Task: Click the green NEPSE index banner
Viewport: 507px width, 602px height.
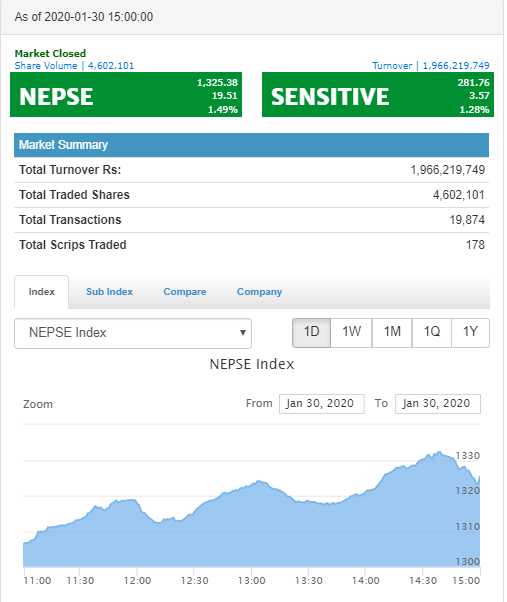Action: click(x=126, y=94)
